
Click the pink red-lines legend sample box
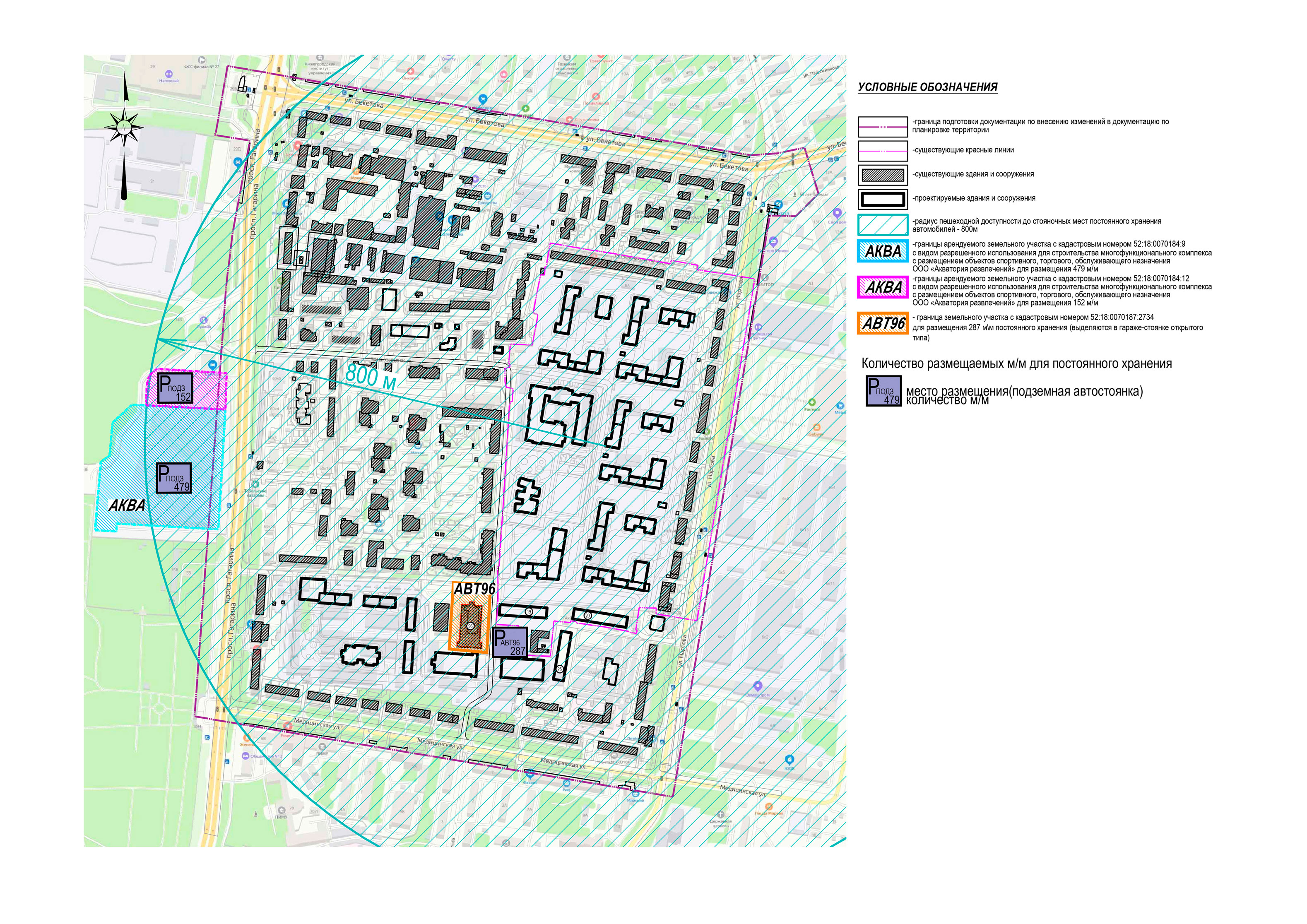tap(882, 151)
